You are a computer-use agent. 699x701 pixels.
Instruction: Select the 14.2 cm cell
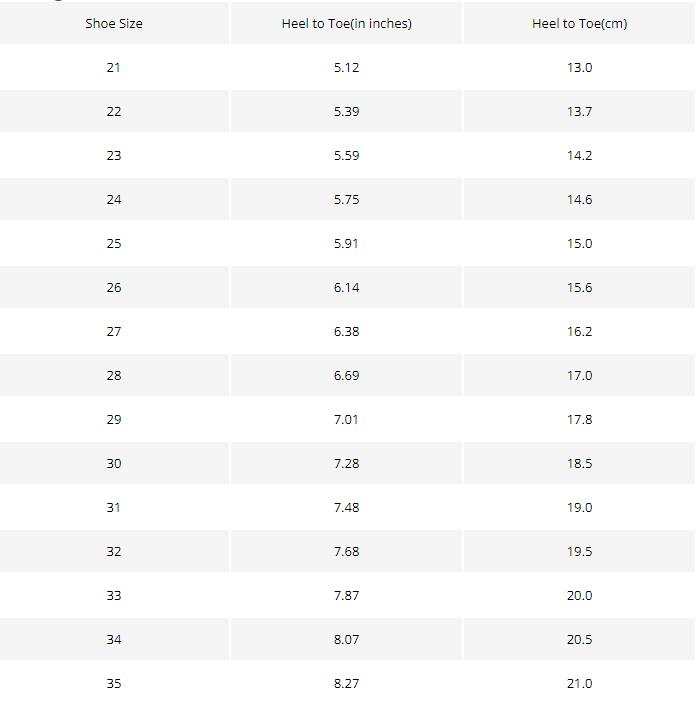click(x=580, y=156)
